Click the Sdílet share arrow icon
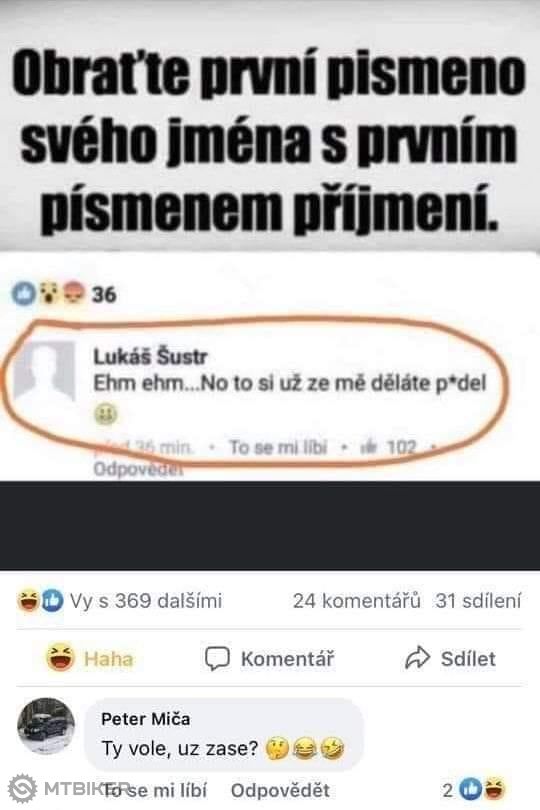This screenshot has height=810, width=540. point(418,658)
